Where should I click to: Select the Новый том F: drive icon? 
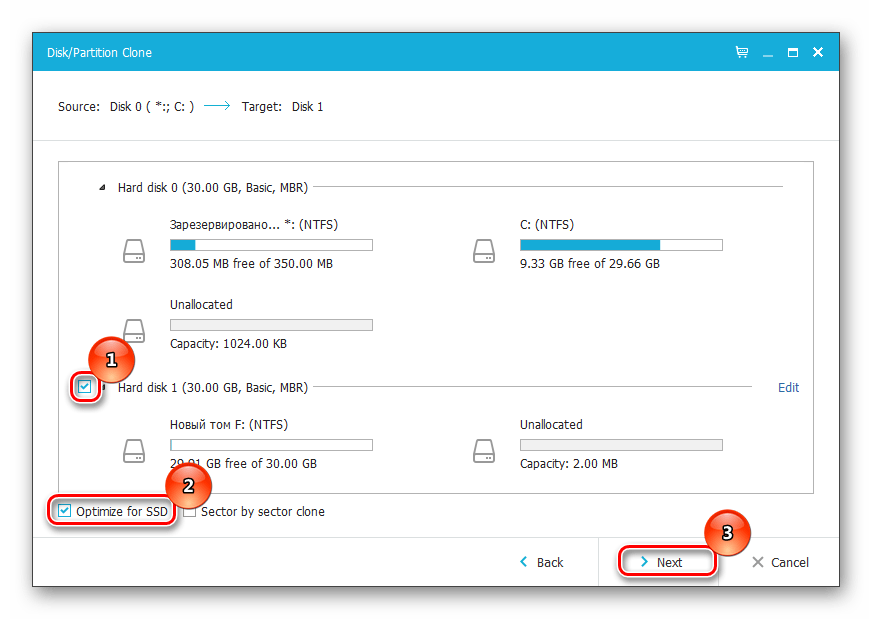134,450
